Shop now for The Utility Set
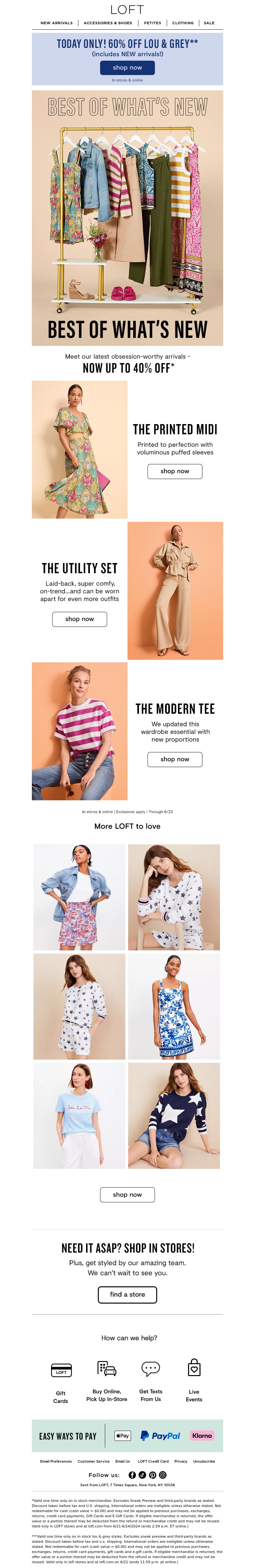This screenshot has height=1568, width=255. [x=80, y=619]
